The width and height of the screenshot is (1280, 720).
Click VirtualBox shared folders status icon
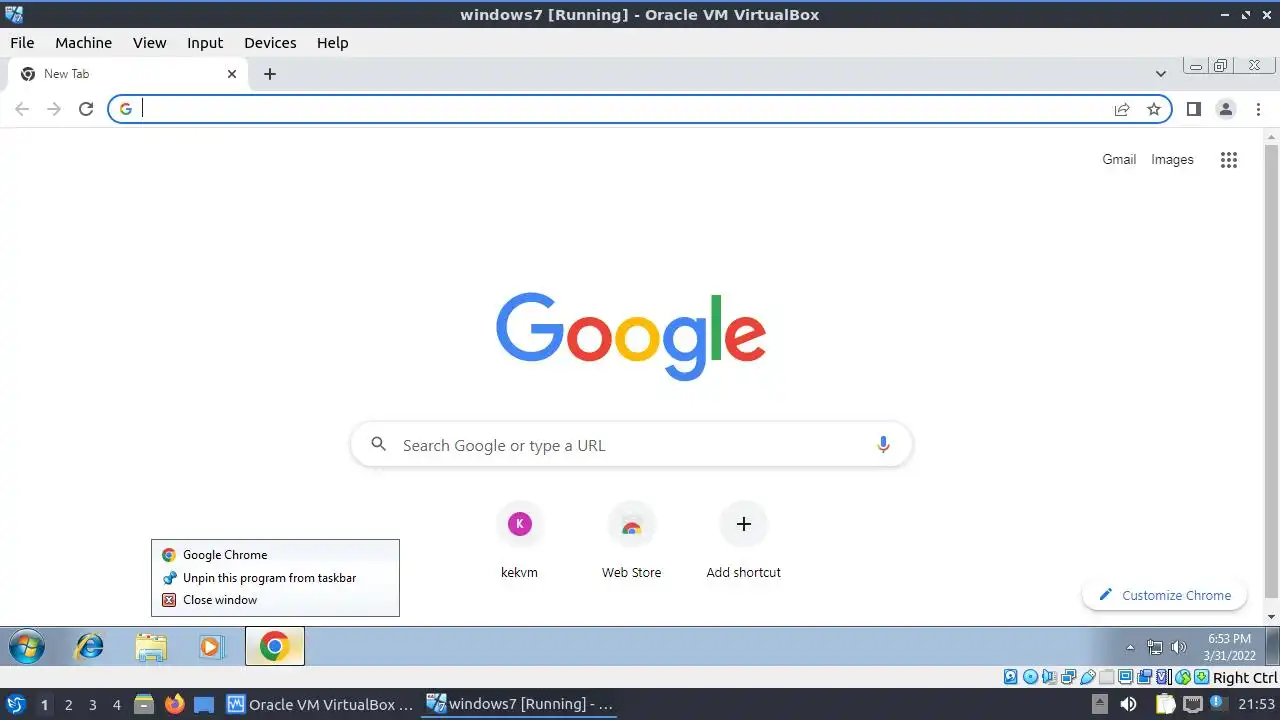click(1106, 677)
